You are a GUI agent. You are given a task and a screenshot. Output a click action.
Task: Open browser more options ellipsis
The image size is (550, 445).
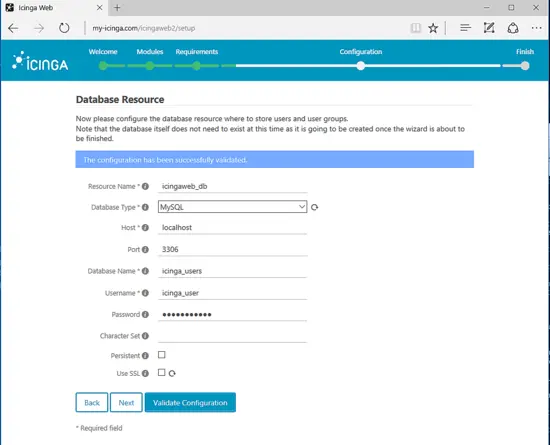pyautogui.click(x=536, y=28)
